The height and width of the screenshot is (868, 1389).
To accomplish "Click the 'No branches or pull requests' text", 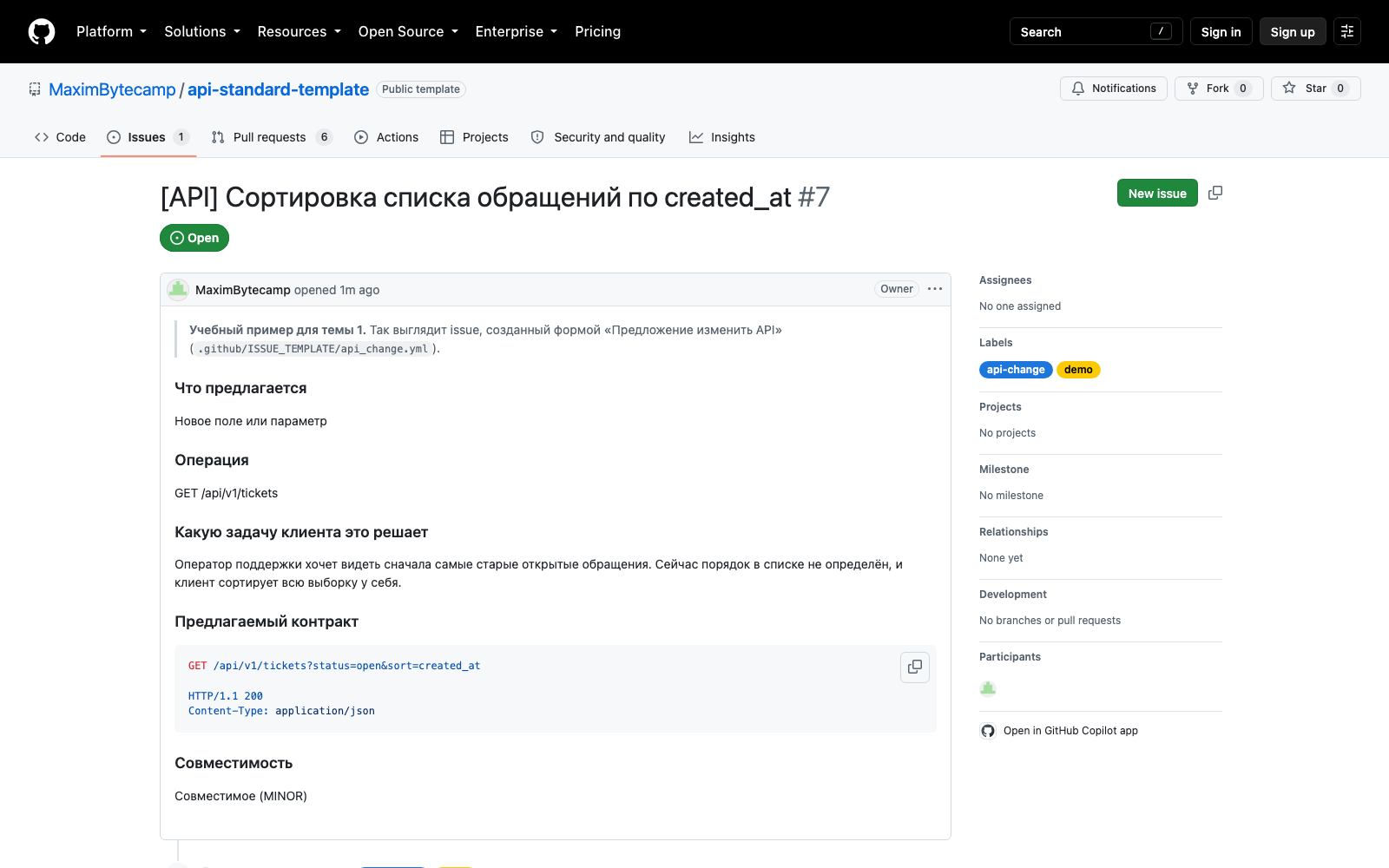I will click(x=1050, y=621).
